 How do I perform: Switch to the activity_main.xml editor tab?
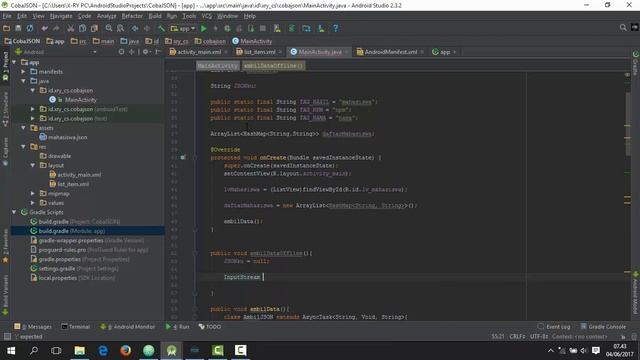(198, 52)
